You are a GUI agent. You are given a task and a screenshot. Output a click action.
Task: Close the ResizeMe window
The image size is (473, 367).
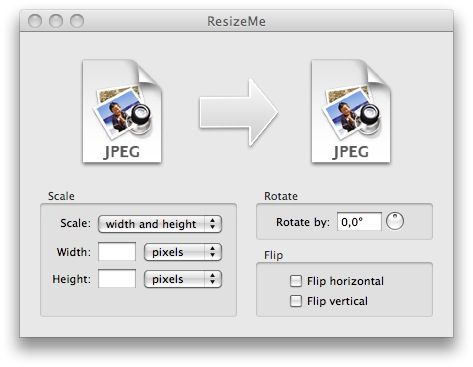35,21
